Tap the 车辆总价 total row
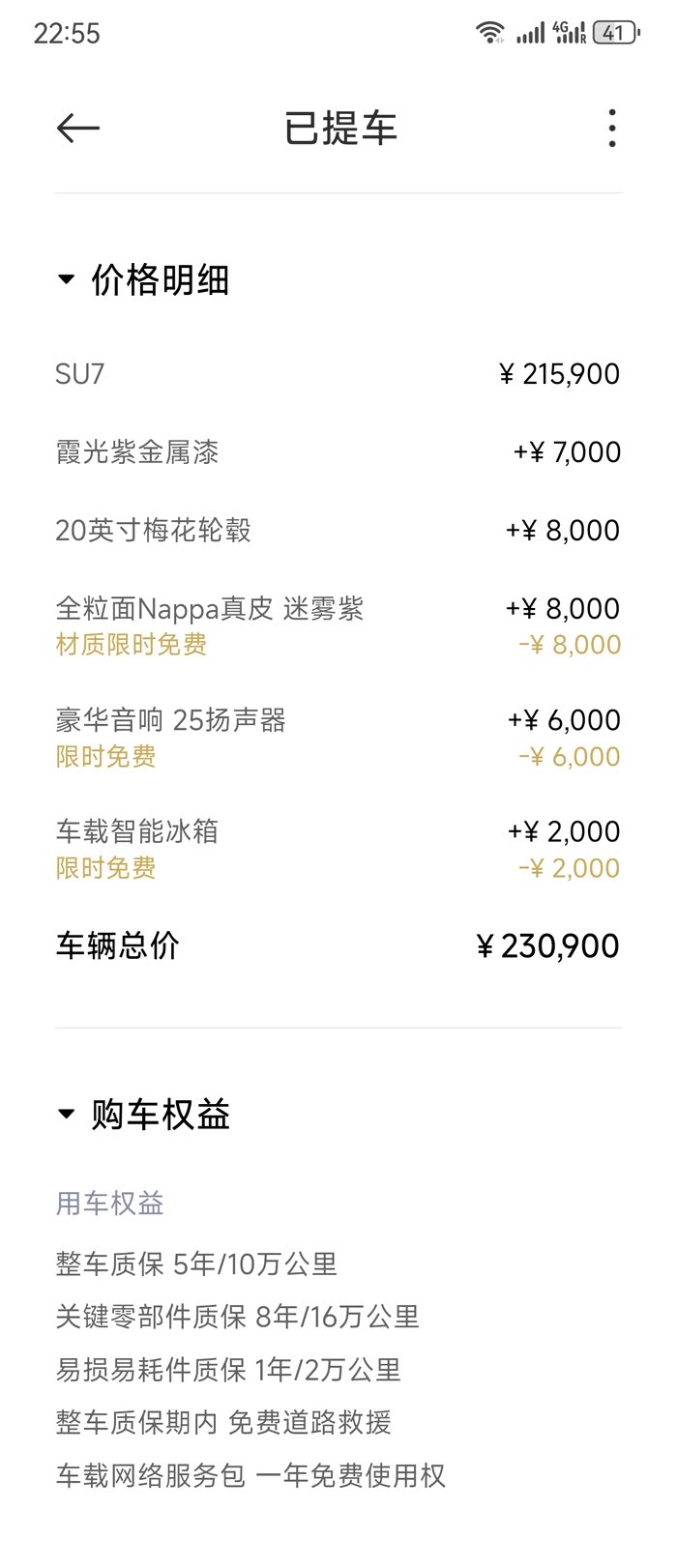This screenshot has height=1568, width=677. pyautogui.click(x=117, y=945)
